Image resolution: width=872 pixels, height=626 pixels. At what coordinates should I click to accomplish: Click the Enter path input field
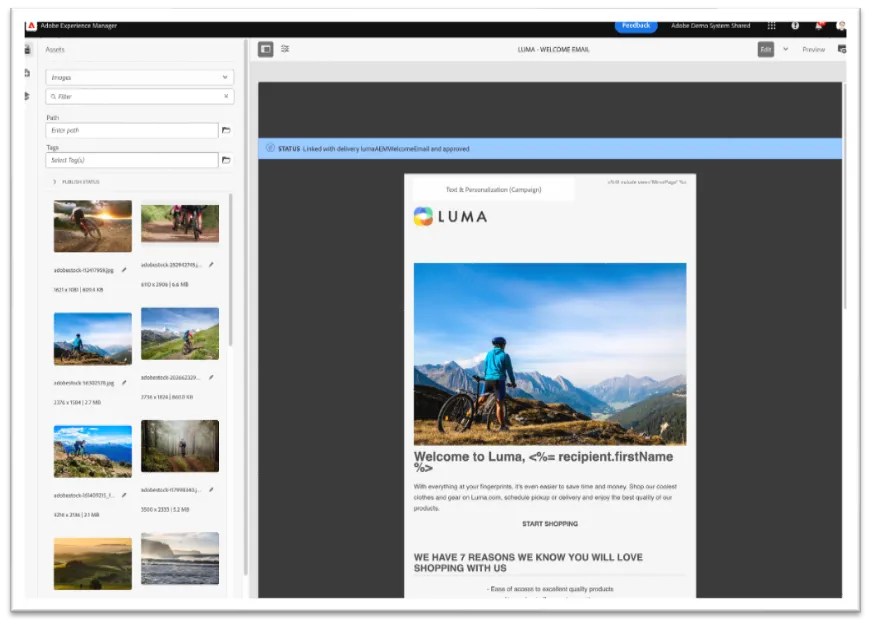click(132, 130)
